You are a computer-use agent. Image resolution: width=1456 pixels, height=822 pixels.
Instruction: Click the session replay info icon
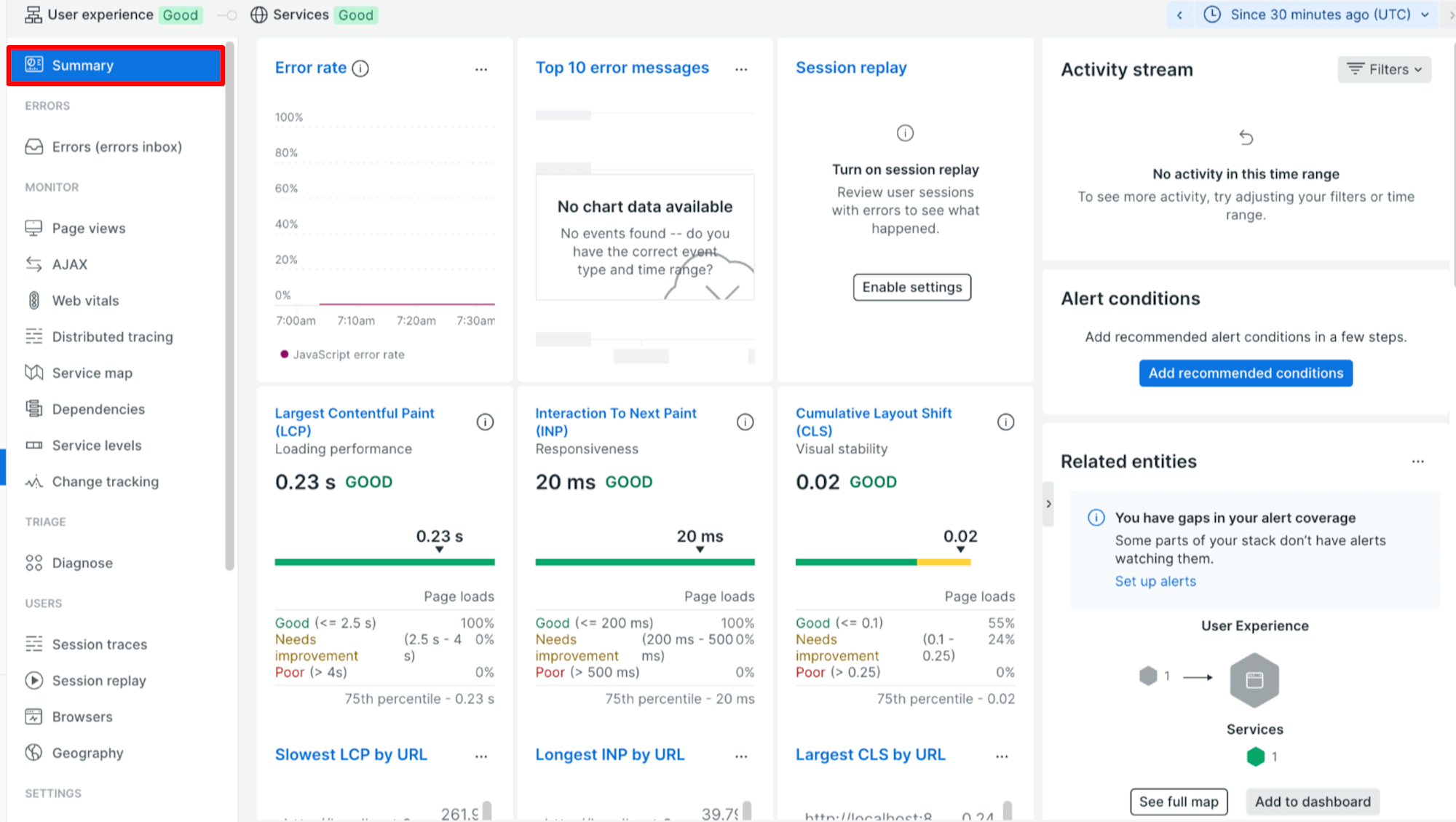pos(905,133)
